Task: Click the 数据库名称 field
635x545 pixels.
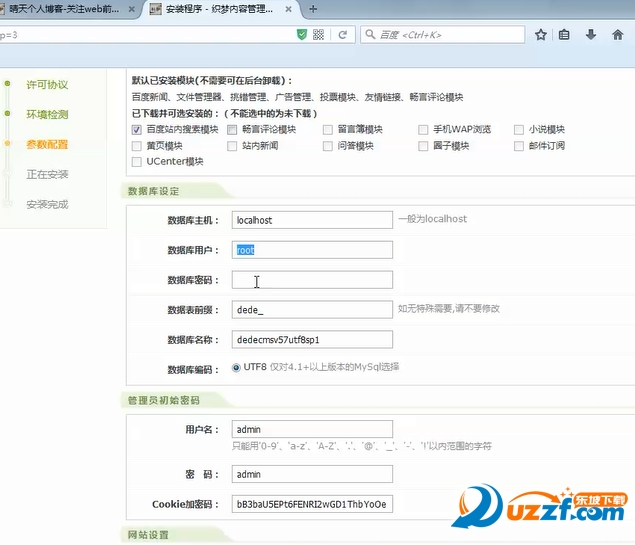Action: (x=312, y=339)
